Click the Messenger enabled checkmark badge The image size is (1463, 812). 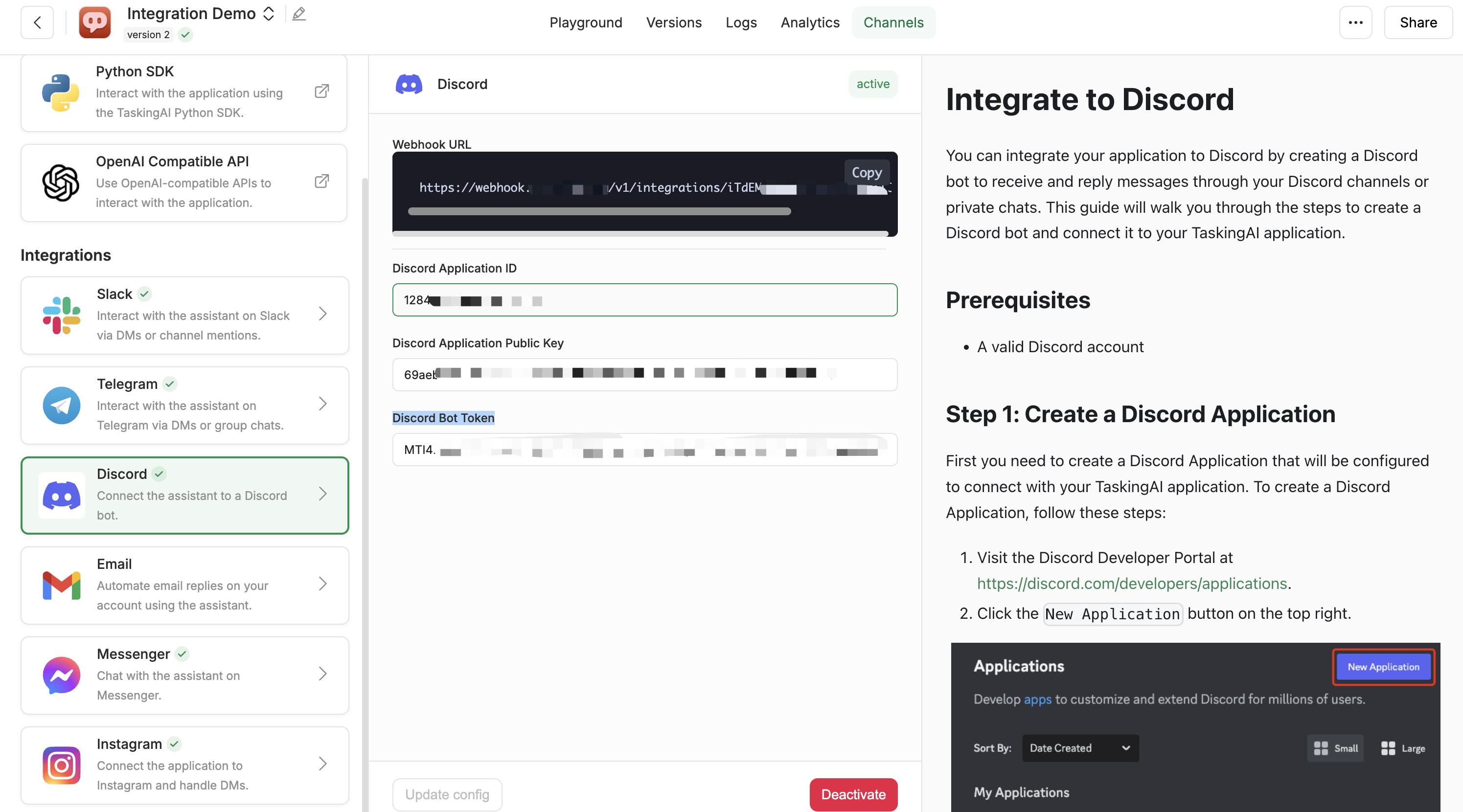[182, 654]
